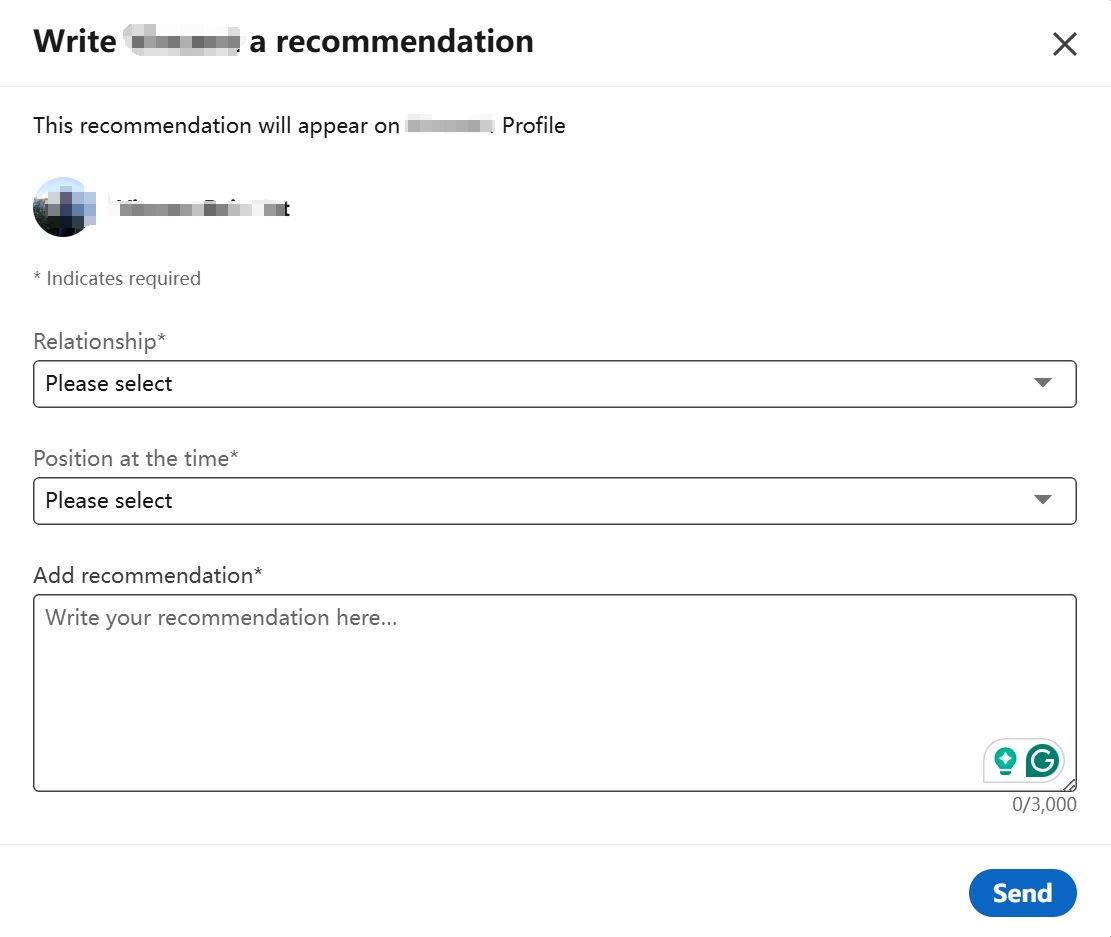This screenshot has height=937, width=1111.
Task: Click the "will appear on Profile" sentence
Action: 299,125
